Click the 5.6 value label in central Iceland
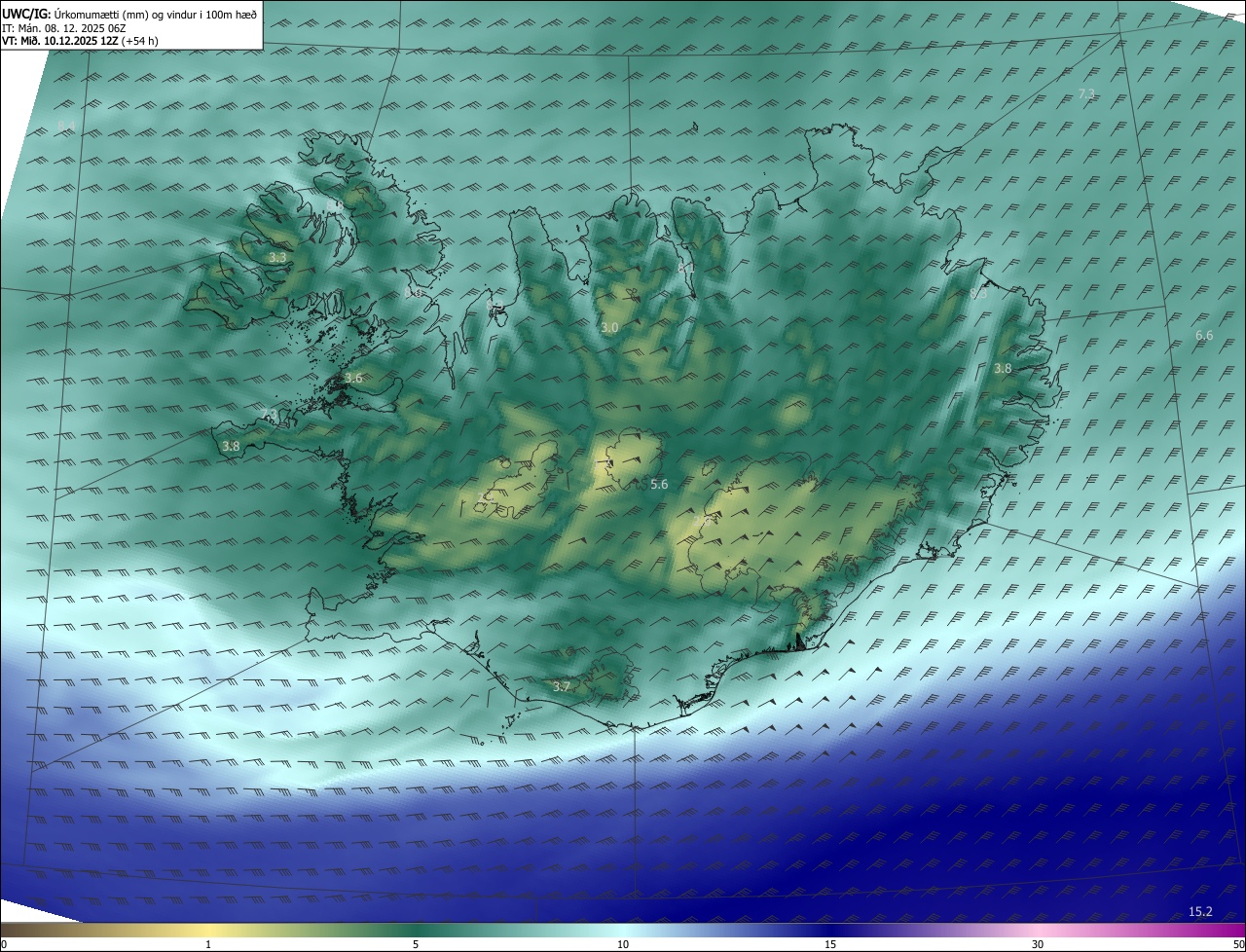 tap(659, 484)
